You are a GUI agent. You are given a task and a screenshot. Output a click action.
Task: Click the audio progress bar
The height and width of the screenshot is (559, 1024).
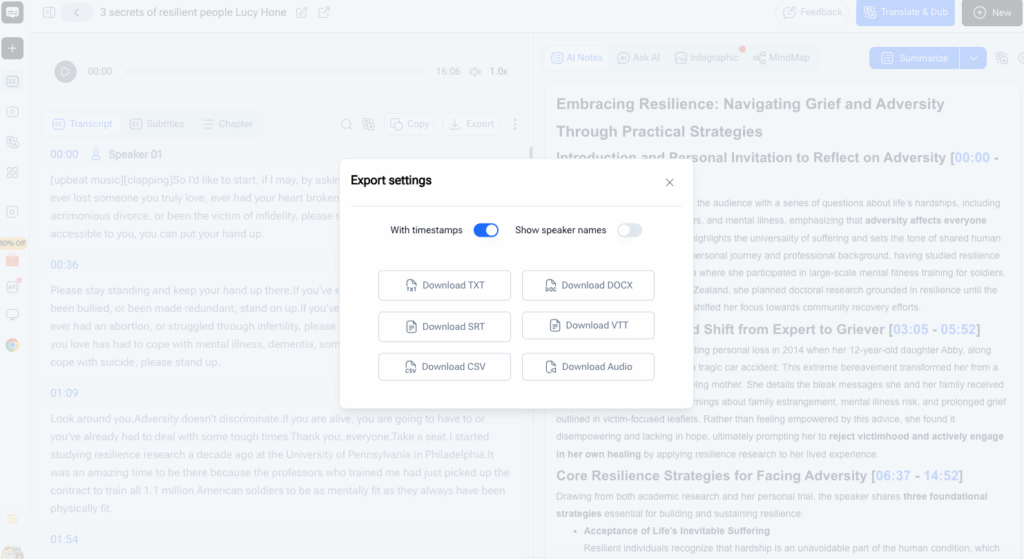pos(273,71)
